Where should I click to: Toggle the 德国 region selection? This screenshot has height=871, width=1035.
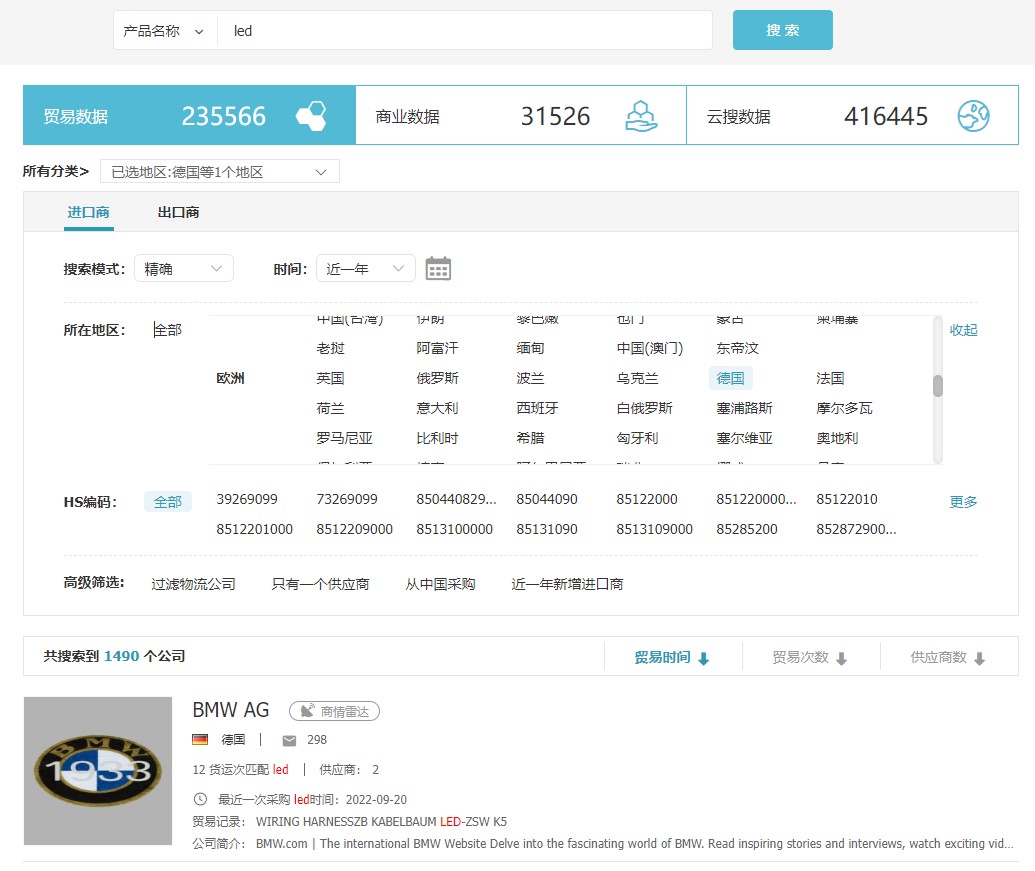point(730,378)
